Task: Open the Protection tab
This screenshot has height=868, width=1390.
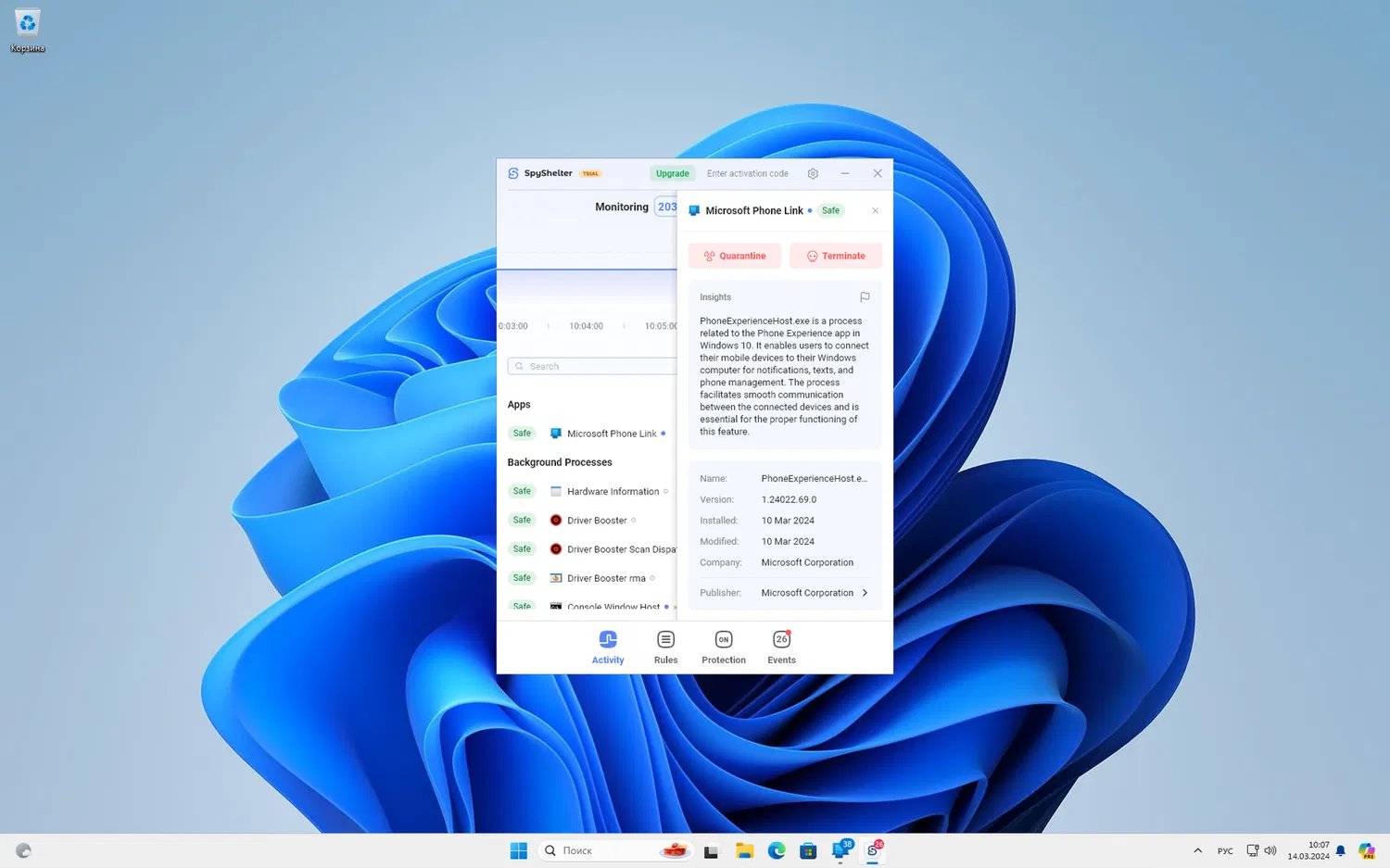Action: (724, 648)
